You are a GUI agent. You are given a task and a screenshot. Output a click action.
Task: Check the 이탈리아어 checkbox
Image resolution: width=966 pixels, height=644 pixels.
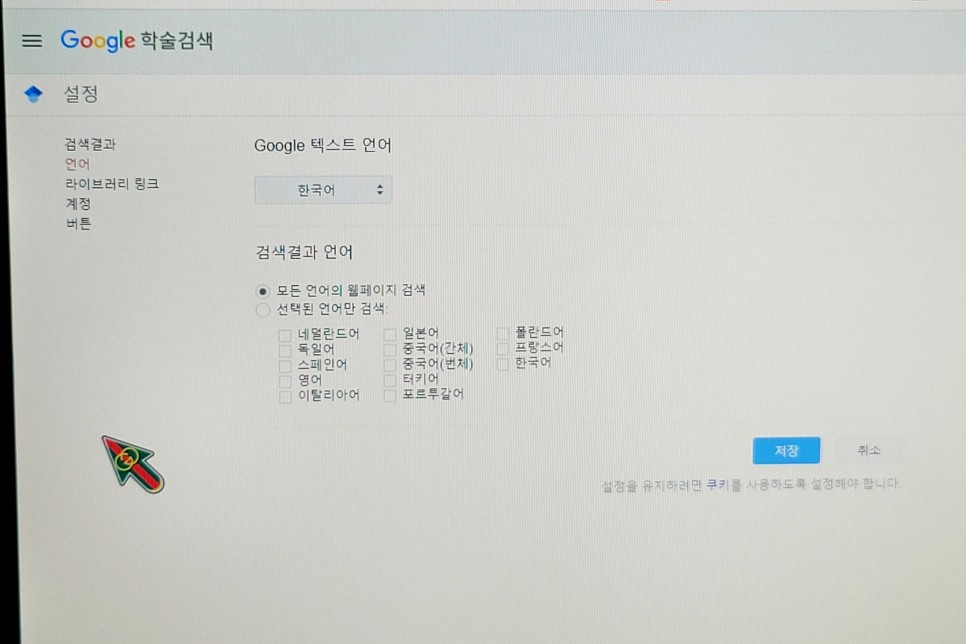285,396
